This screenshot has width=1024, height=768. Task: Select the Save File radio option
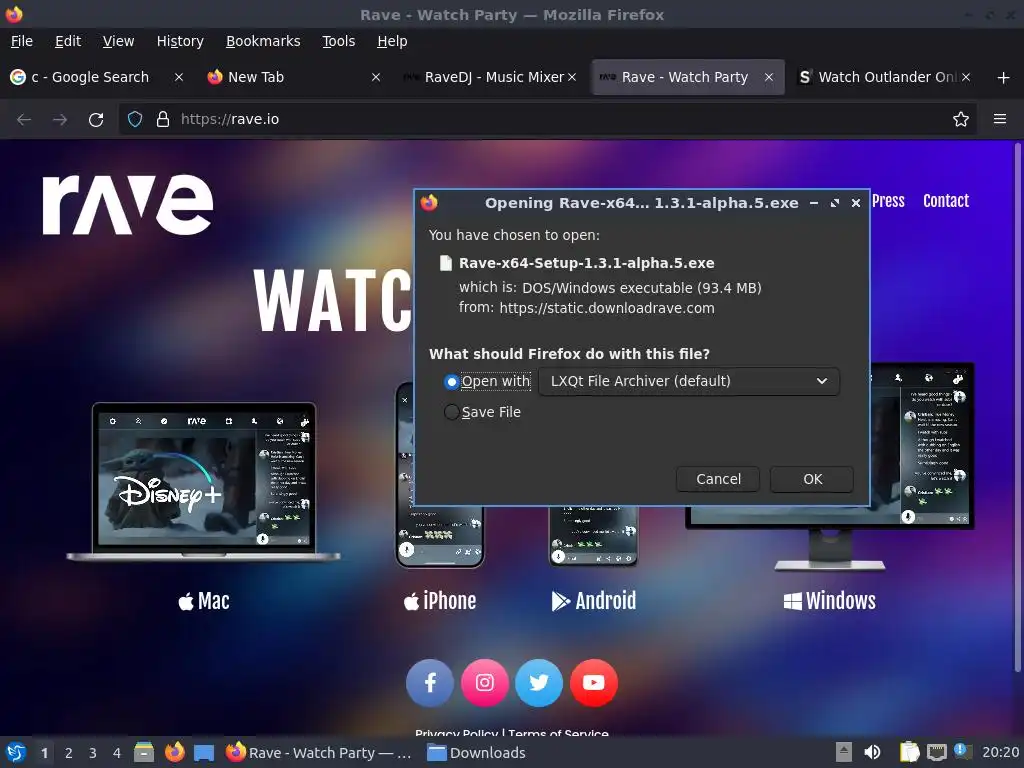[x=451, y=413]
